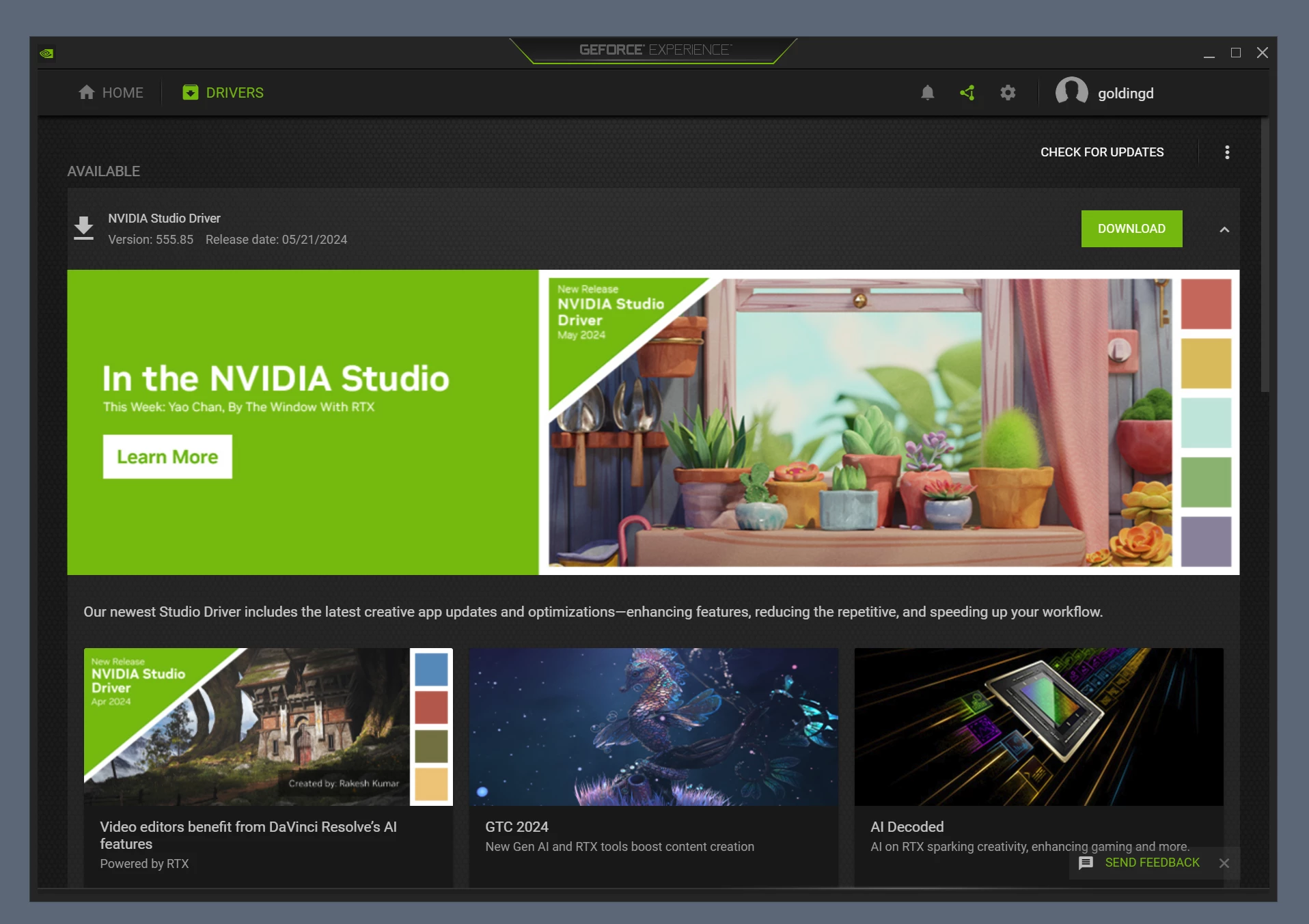Click 'NVIDIA Studio Driver' driver name

pyautogui.click(x=164, y=219)
